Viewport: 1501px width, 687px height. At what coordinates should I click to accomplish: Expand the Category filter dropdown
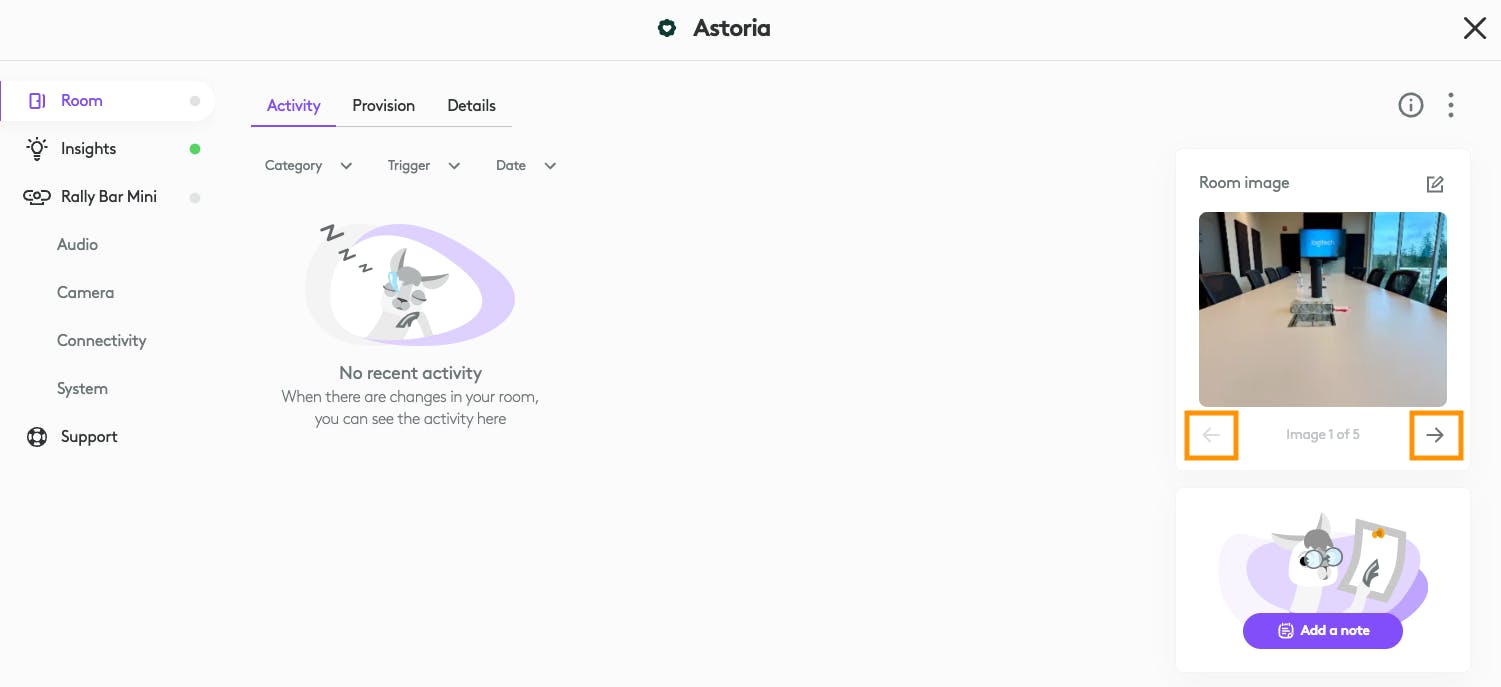308,166
